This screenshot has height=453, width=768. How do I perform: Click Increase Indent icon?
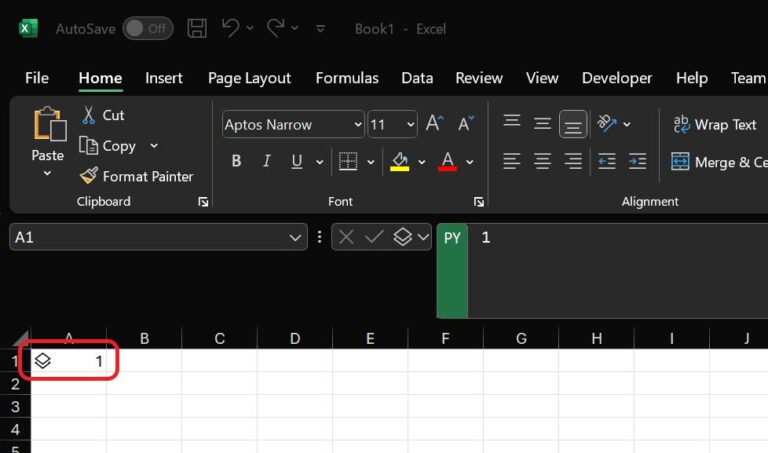(x=637, y=161)
